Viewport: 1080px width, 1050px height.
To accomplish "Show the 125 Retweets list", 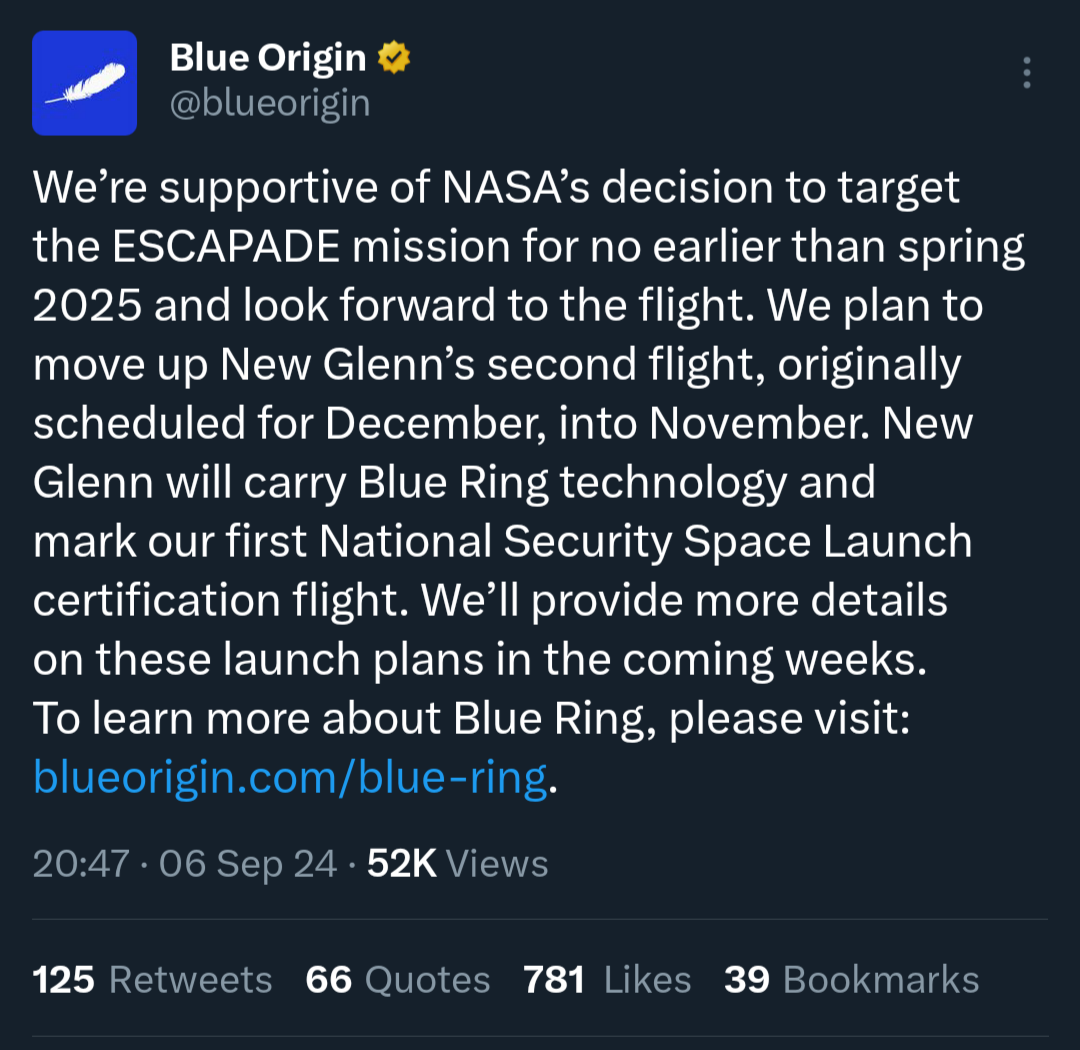I will point(152,979).
